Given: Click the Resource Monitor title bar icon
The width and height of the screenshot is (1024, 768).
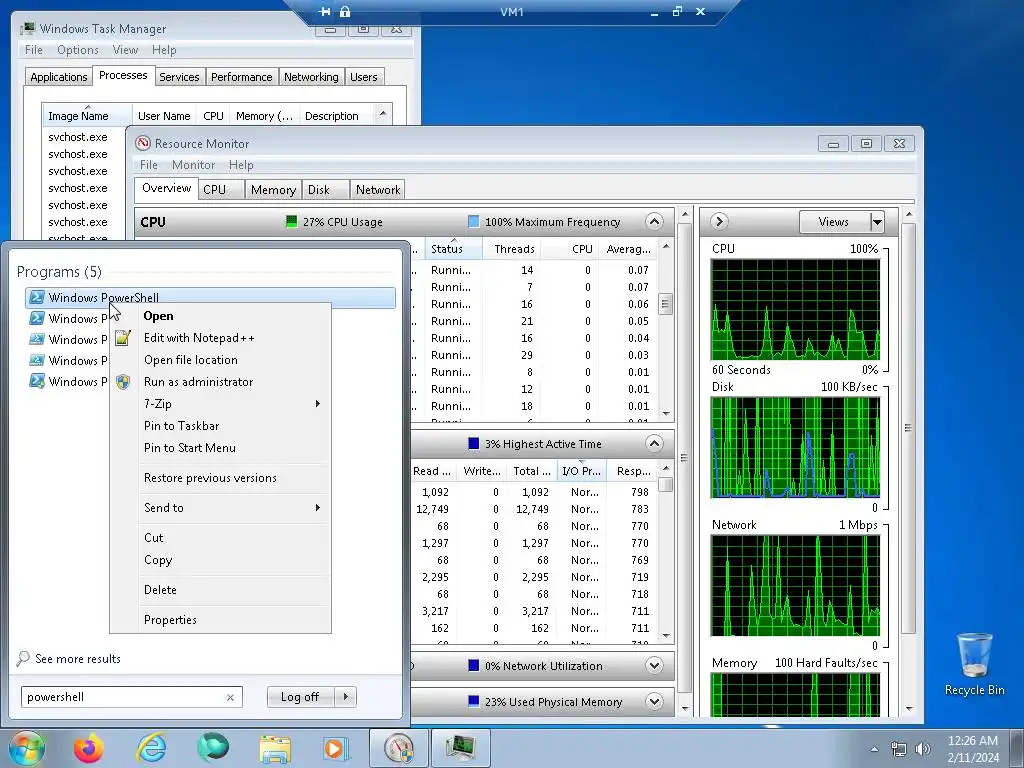Looking at the screenshot, I should (x=142, y=143).
